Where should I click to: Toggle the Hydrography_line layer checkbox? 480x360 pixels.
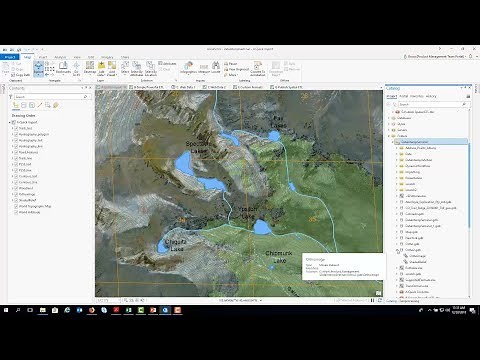coord(16,146)
